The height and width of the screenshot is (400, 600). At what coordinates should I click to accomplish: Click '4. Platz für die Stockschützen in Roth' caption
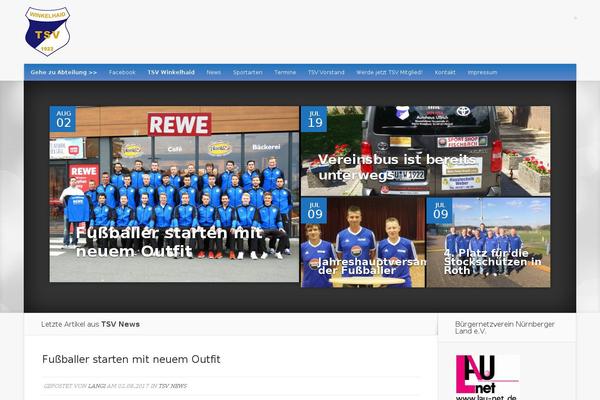[492, 262]
